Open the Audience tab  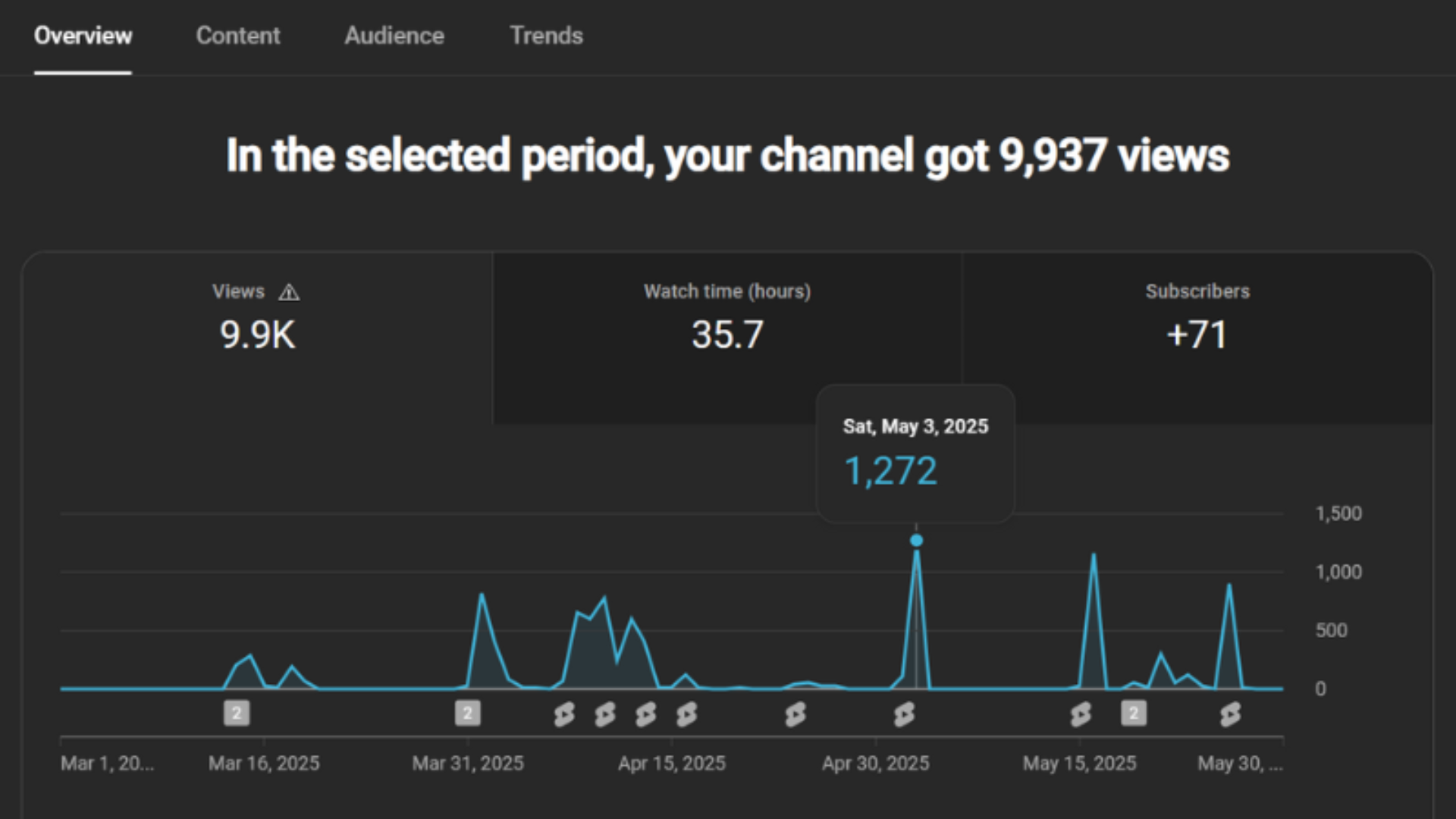(394, 36)
